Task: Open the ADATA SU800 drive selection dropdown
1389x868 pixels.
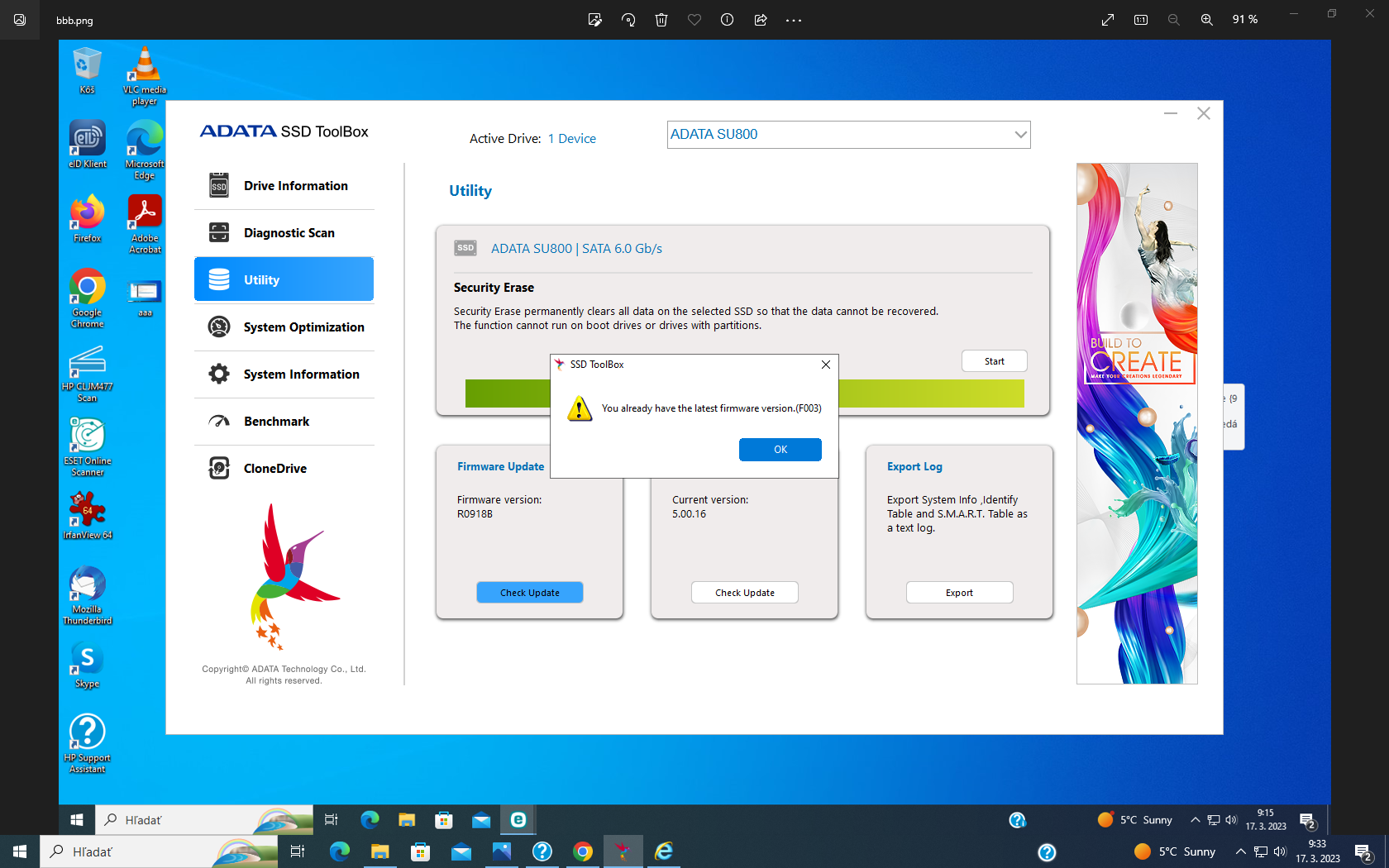Action: click(1020, 134)
